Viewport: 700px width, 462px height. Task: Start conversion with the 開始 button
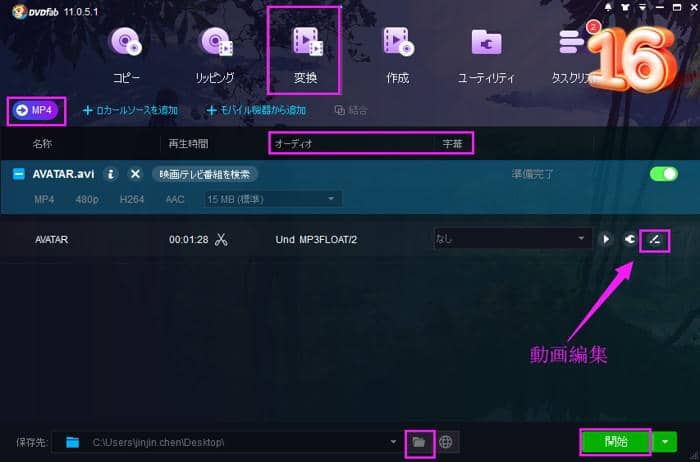tap(616, 442)
